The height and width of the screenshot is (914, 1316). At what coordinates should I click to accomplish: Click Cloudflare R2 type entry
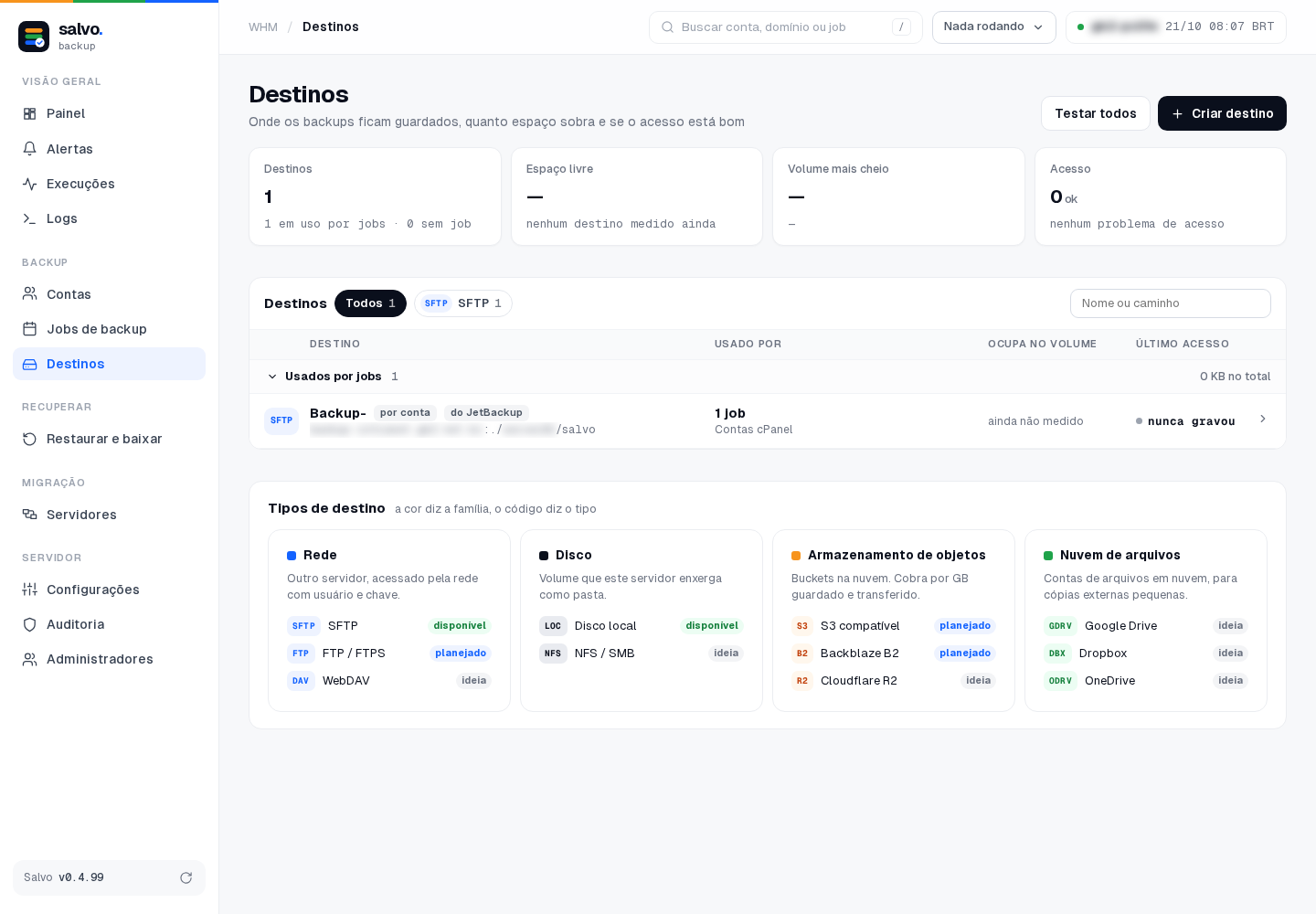(x=894, y=681)
